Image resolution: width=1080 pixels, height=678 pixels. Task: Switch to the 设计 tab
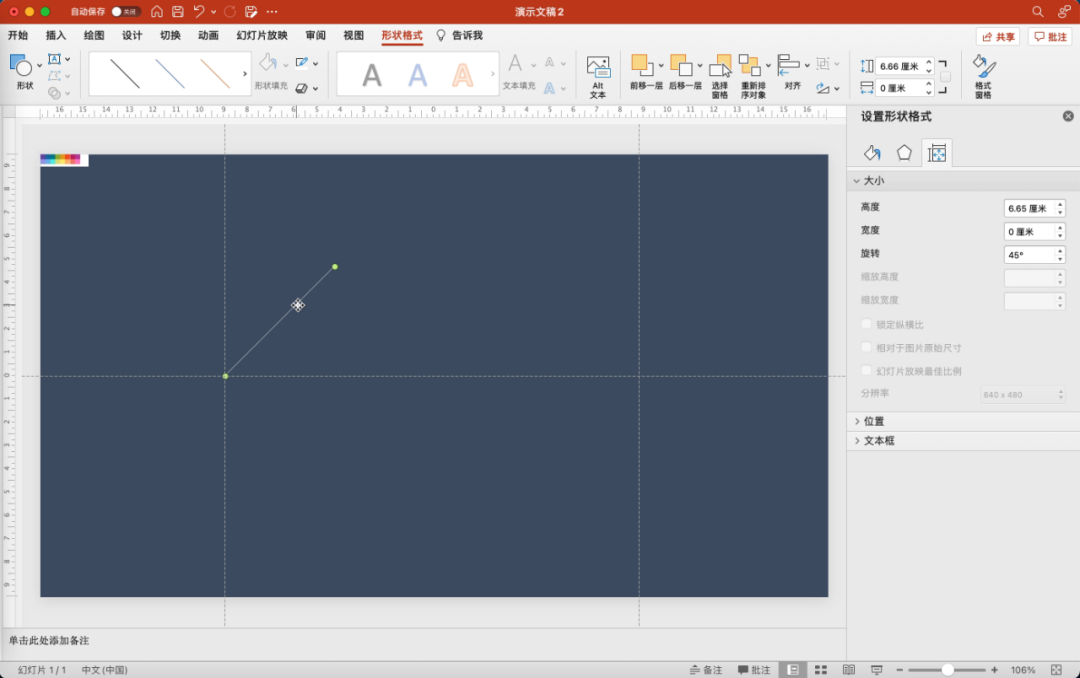click(132, 35)
